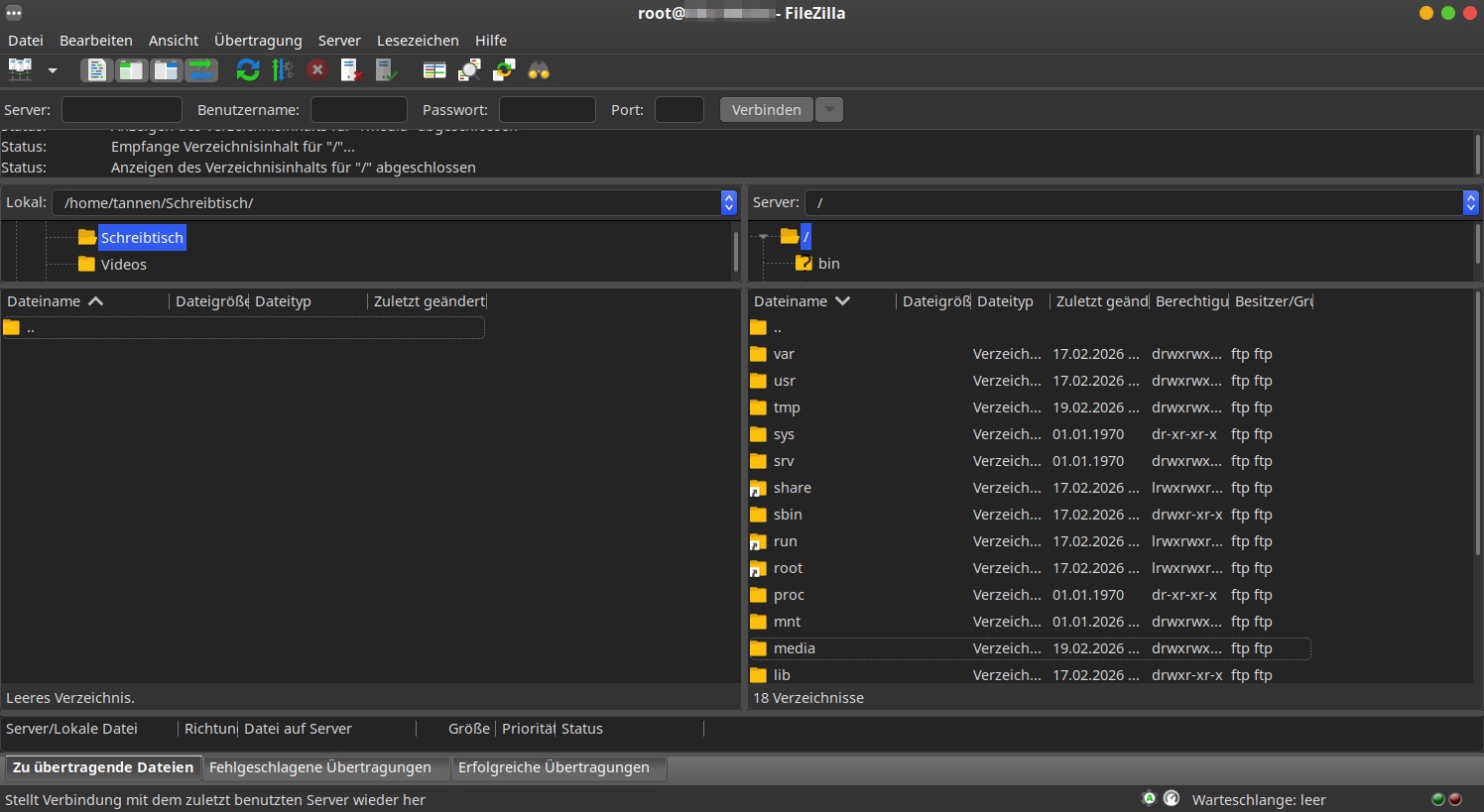1484x812 pixels.
Task: Click the disconnect from server icon
Action: pyautogui.click(x=352, y=69)
